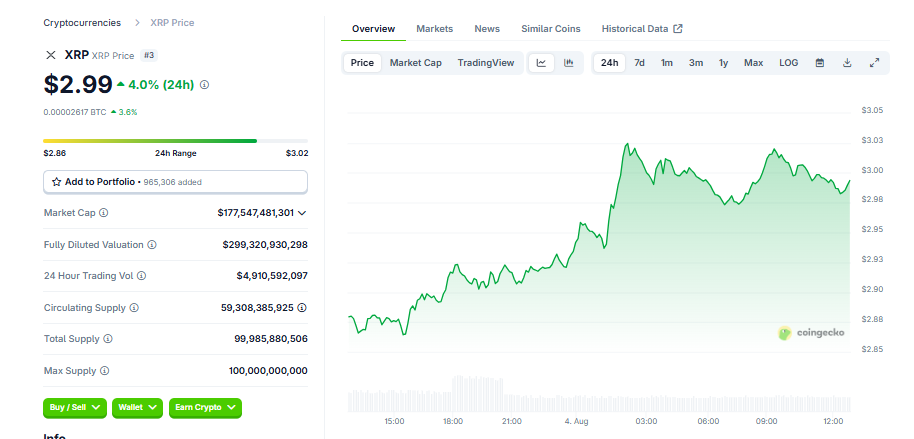Open the Similar Coins tab

pos(551,29)
